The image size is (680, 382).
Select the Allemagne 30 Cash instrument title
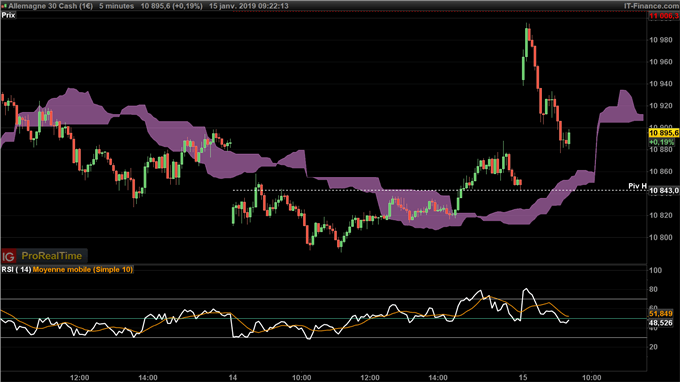[50, 6]
